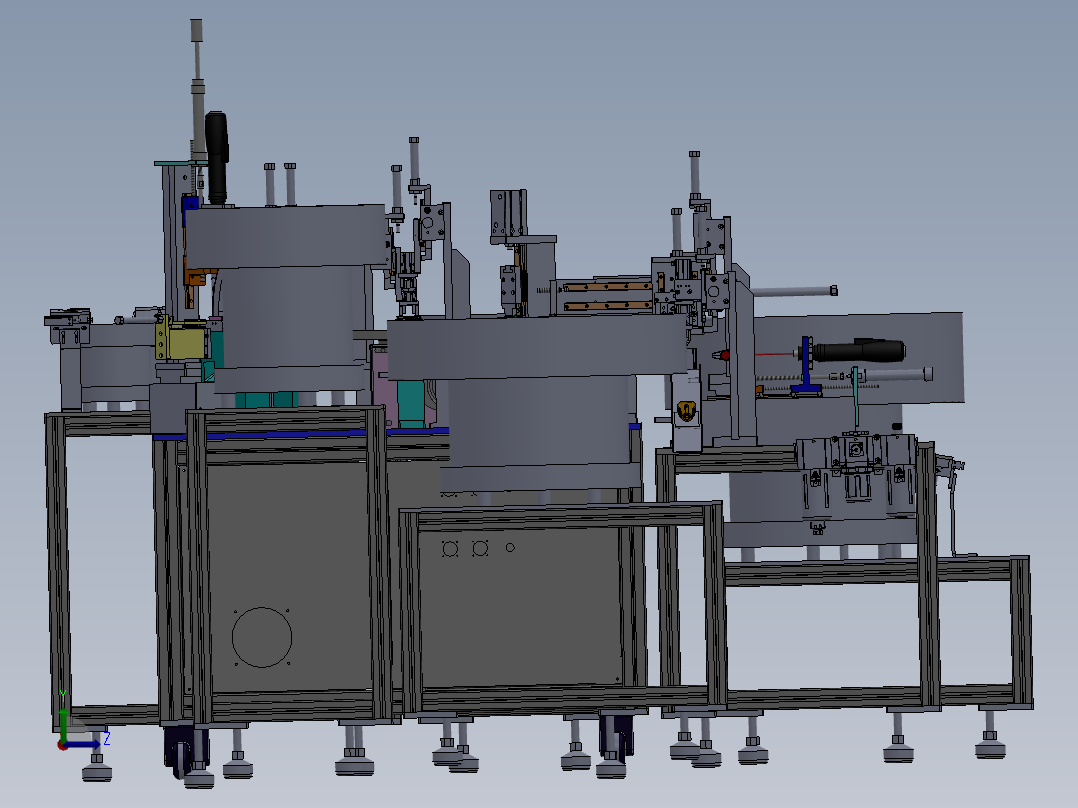Select the horizontal black cylinder on the right

tap(859, 351)
